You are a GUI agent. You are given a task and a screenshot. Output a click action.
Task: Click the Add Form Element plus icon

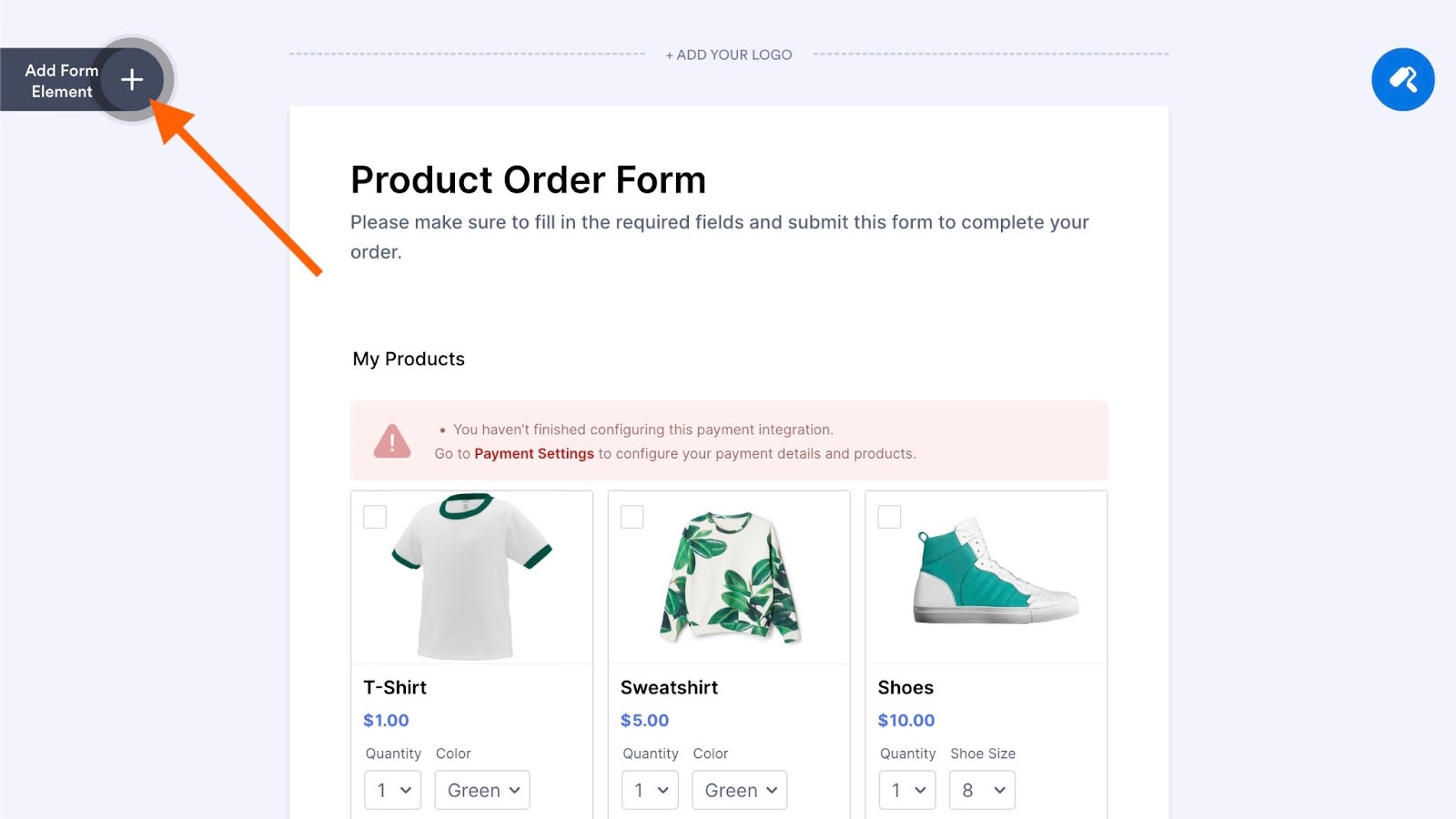point(132,80)
